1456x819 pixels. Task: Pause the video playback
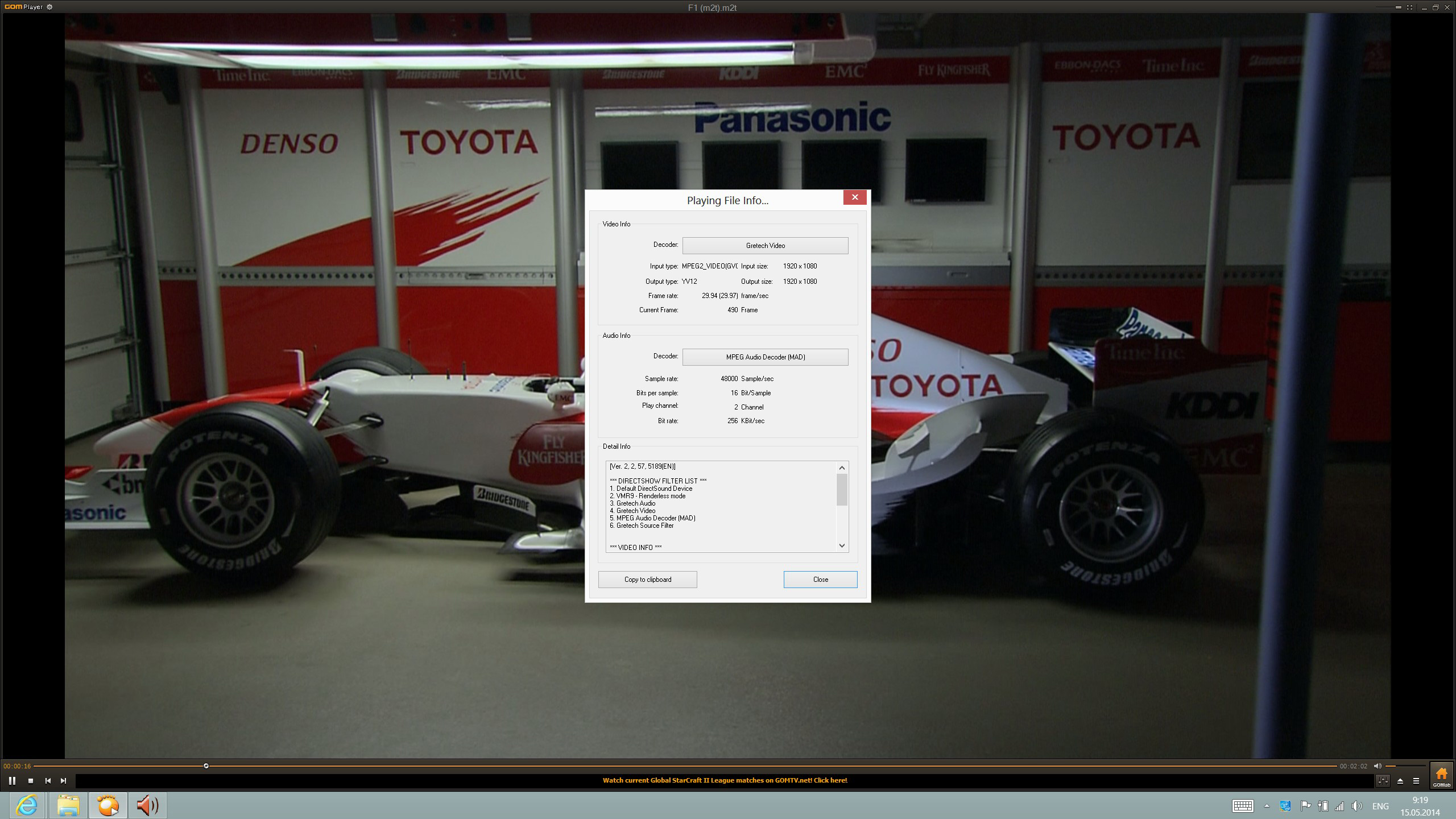point(12,781)
